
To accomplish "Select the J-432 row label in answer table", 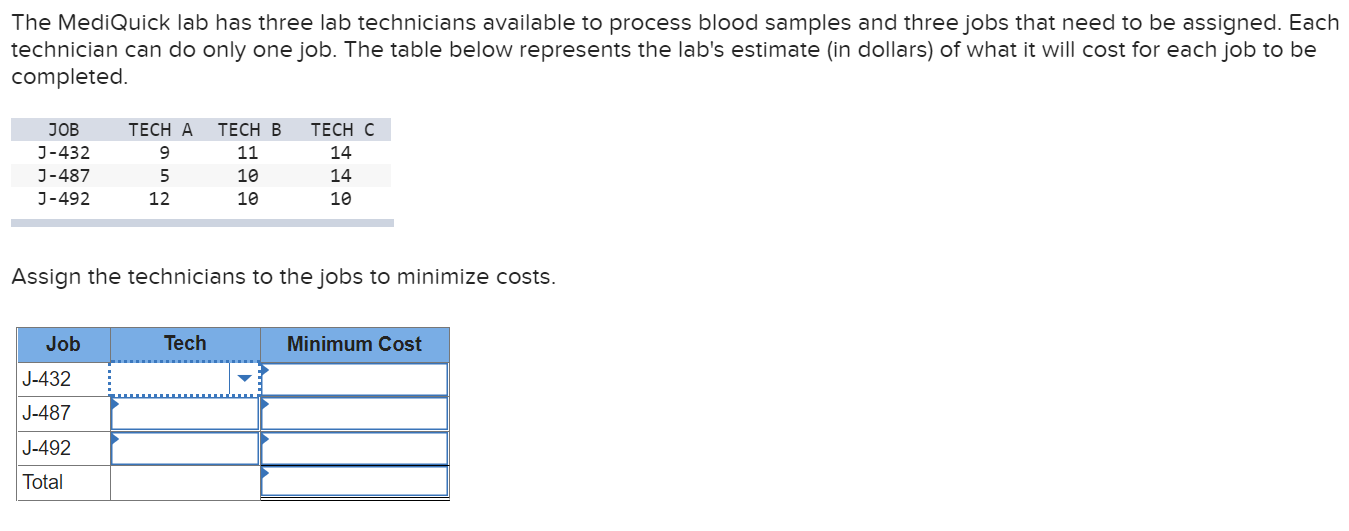I will (x=47, y=379).
